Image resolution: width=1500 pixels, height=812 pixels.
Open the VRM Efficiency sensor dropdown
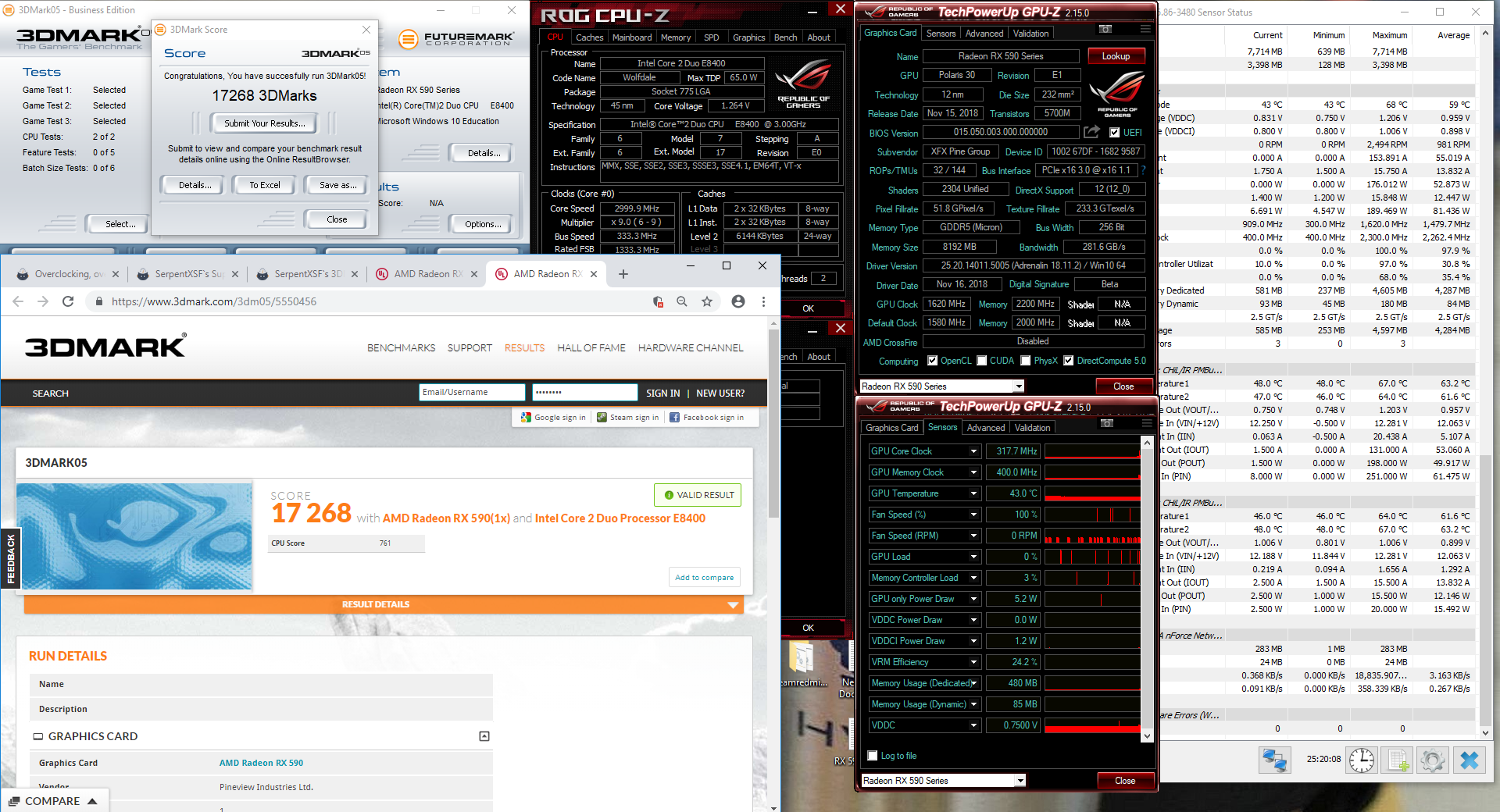[x=973, y=662]
